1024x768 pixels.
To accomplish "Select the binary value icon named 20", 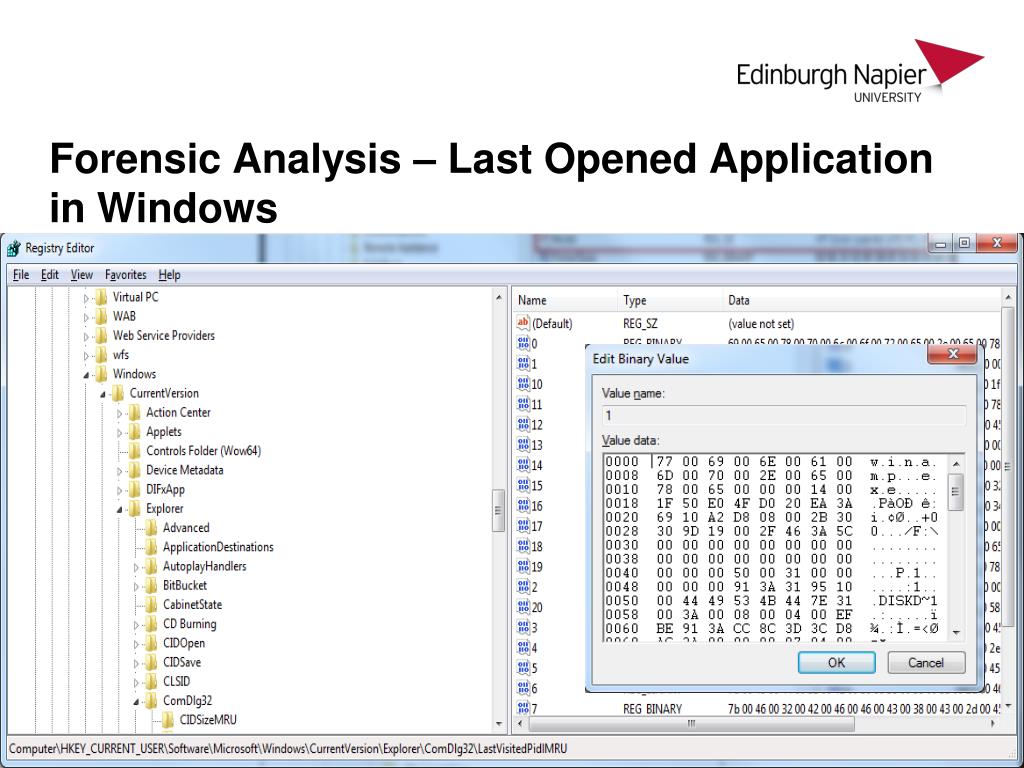I will [523, 607].
